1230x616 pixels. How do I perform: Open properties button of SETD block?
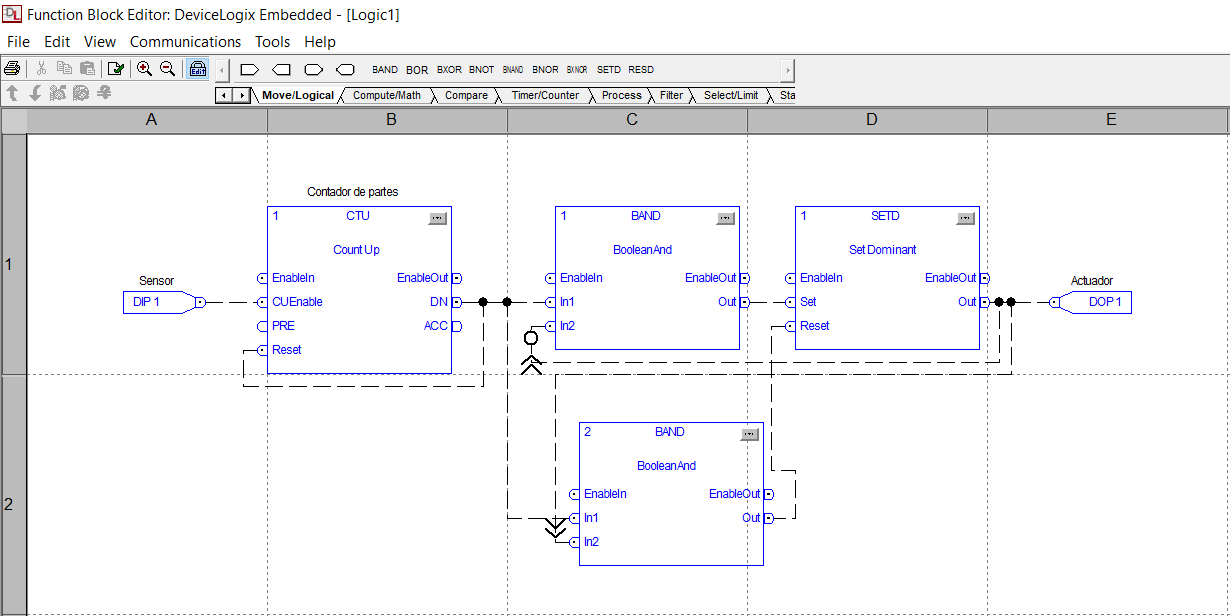(x=965, y=217)
